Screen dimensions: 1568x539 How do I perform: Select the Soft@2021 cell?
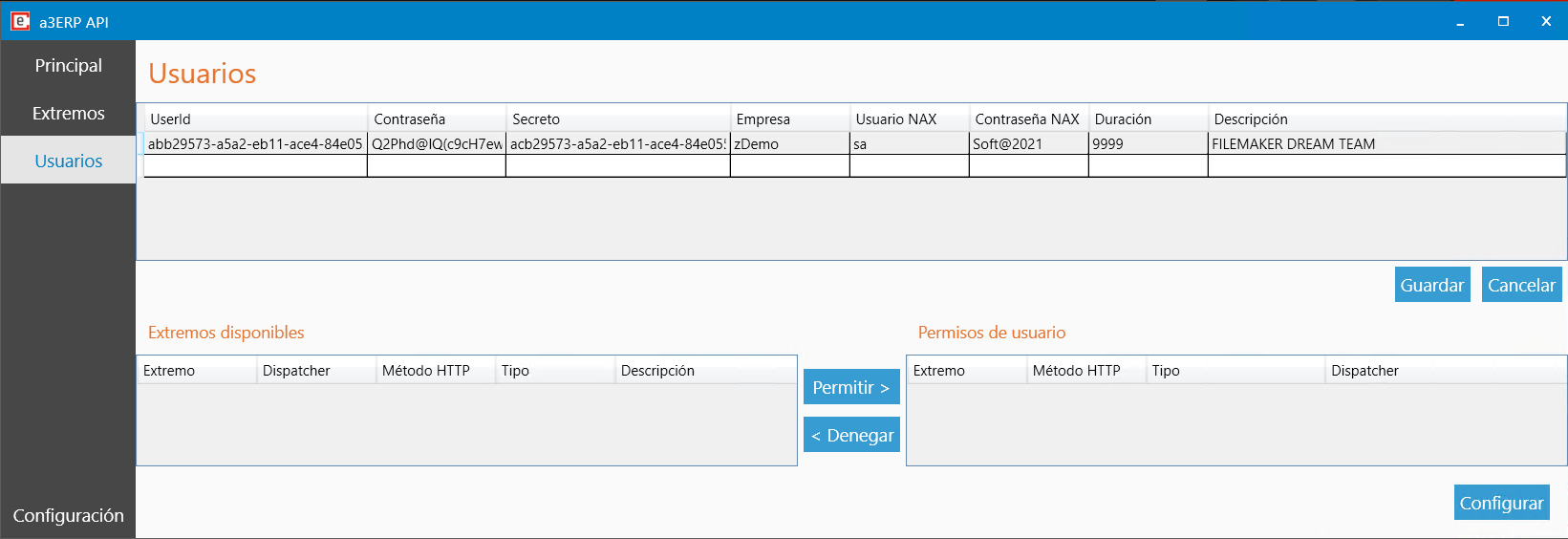click(1029, 143)
